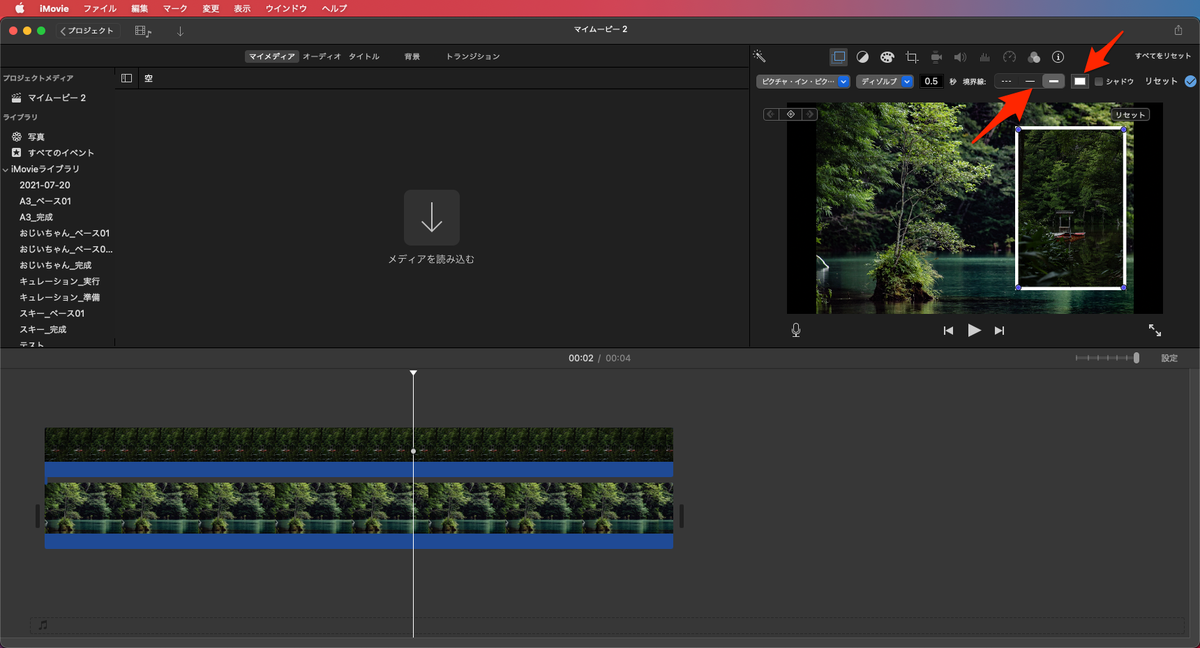
Task: Open the ヘルプ menu
Action: 334,8
